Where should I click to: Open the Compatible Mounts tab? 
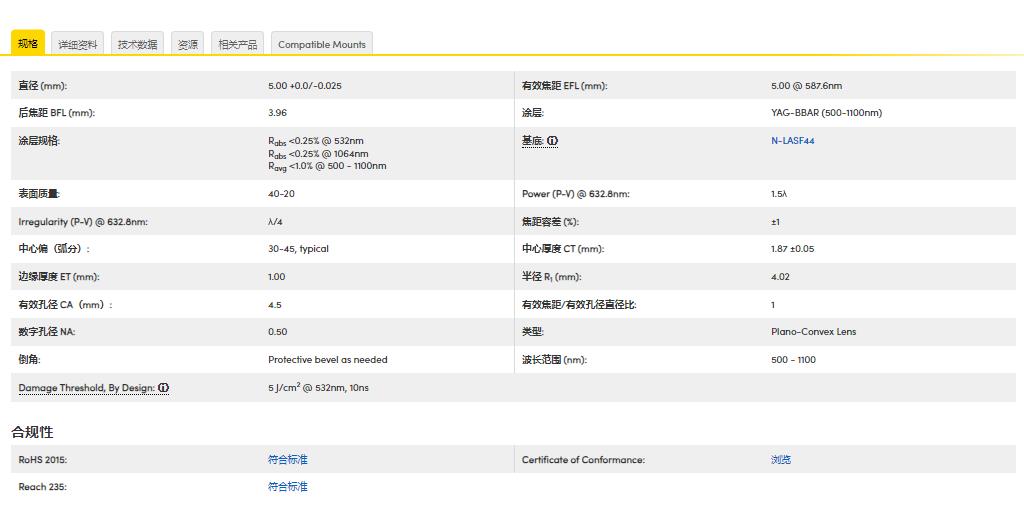(x=322, y=44)
